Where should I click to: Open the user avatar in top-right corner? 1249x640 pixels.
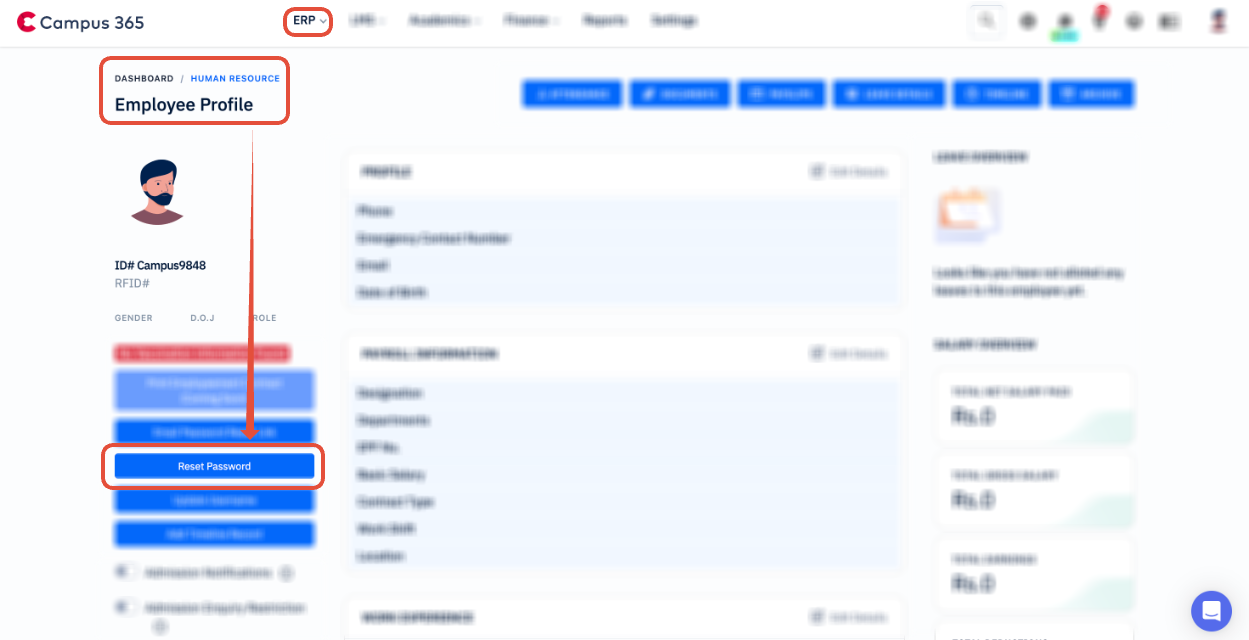coord(1218,20)
